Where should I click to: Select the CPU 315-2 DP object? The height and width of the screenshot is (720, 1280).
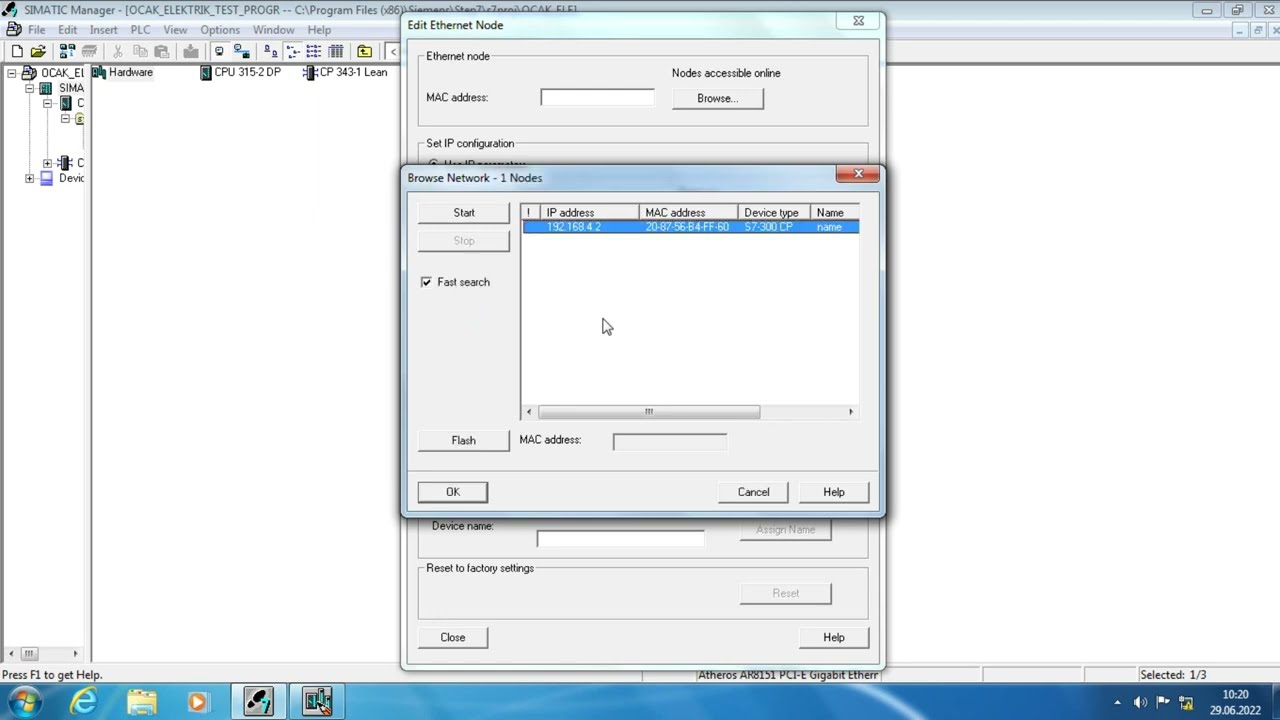pyautogui.click(x=240, y=72)
